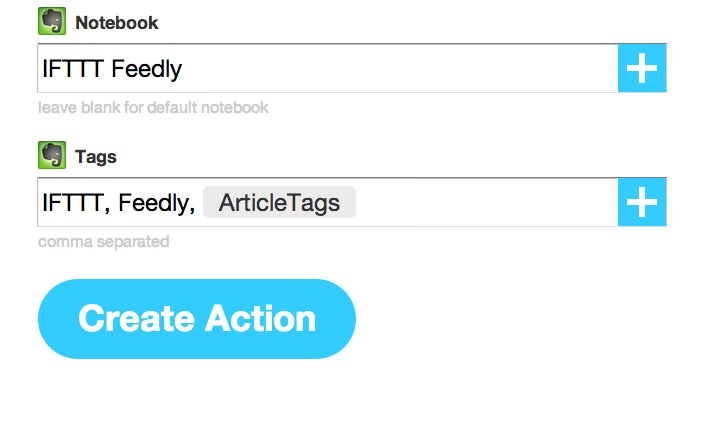Click the word 'Create' on blue button
Viewport: 715px width, 422px height.
136,318
